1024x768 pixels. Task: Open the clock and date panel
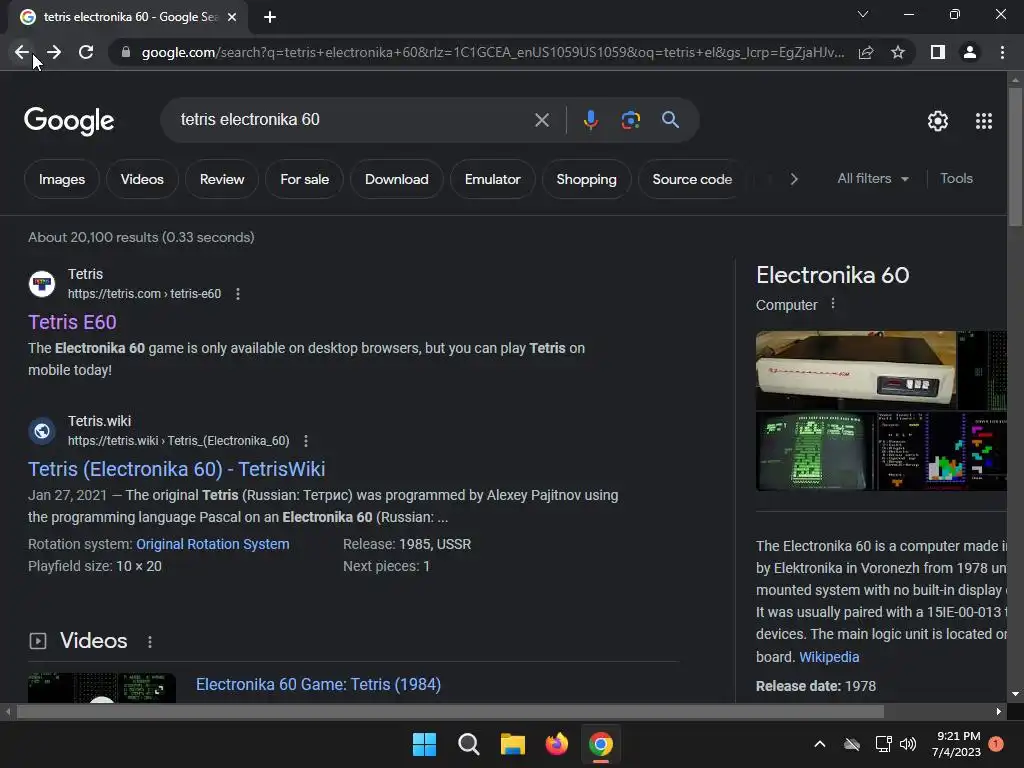point(957,744)
